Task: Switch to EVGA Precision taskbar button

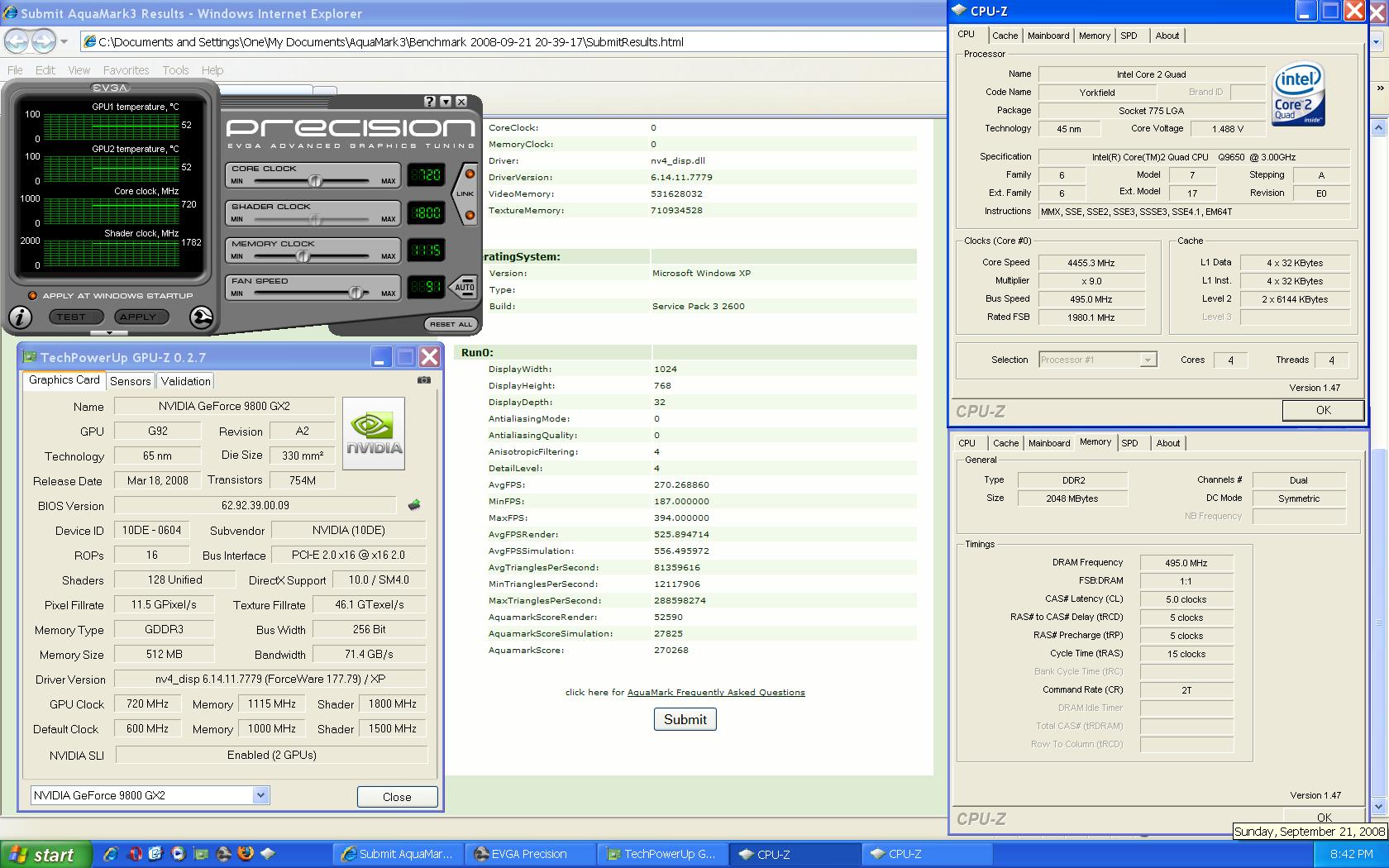Action: [530, 854]
